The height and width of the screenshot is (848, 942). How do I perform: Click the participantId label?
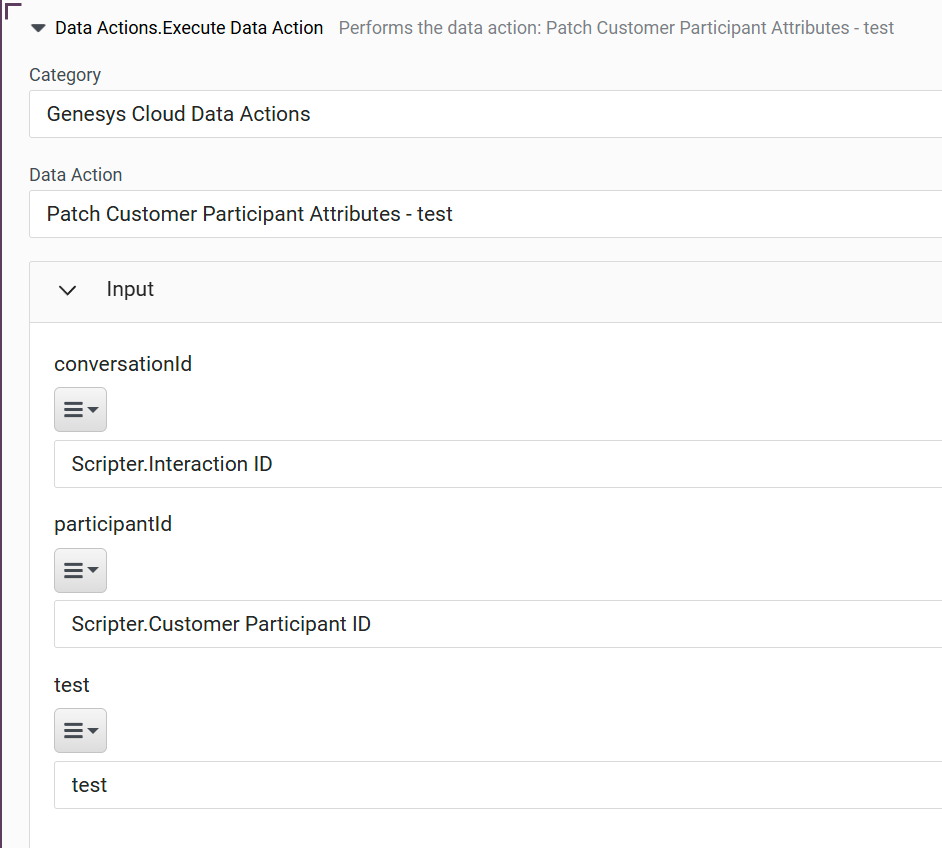(113, 524)
